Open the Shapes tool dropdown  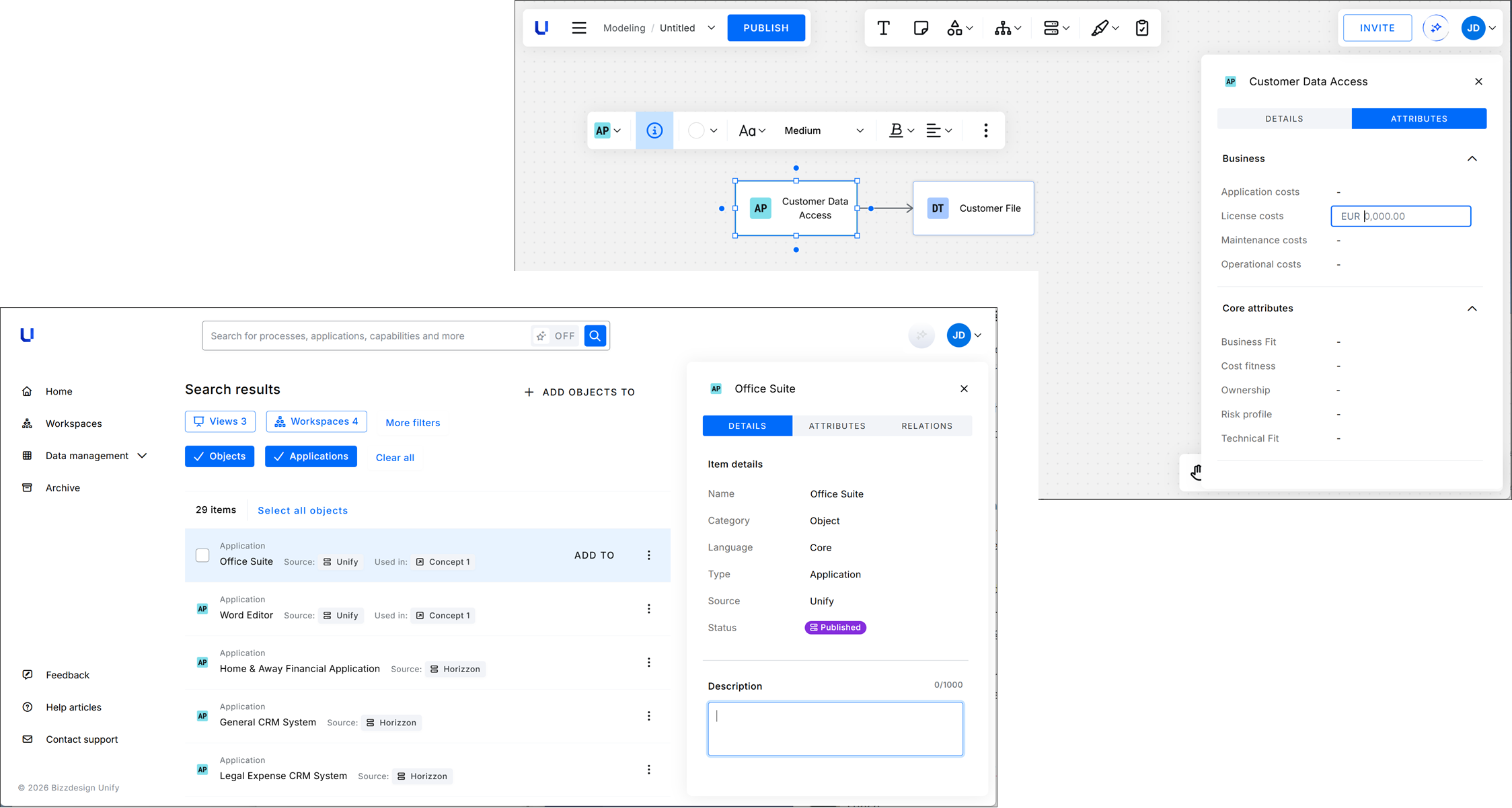coord(960,28)
